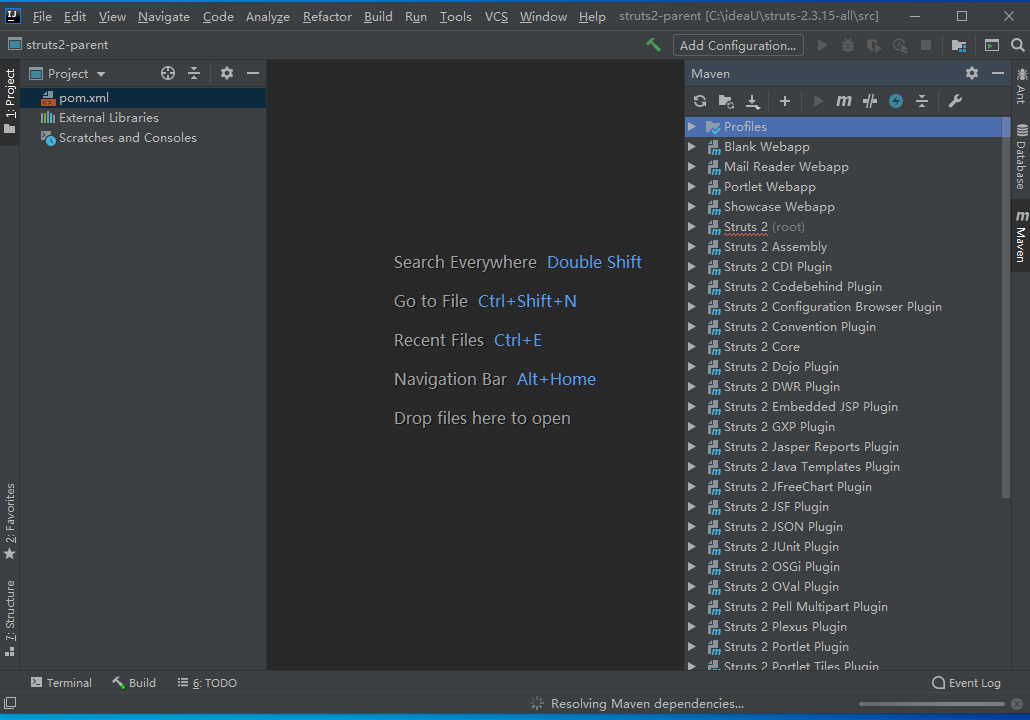Click the Reimport All Maven Projects icon
Image resolution: width=1030 pixels, height=720 pixels.
700,101
